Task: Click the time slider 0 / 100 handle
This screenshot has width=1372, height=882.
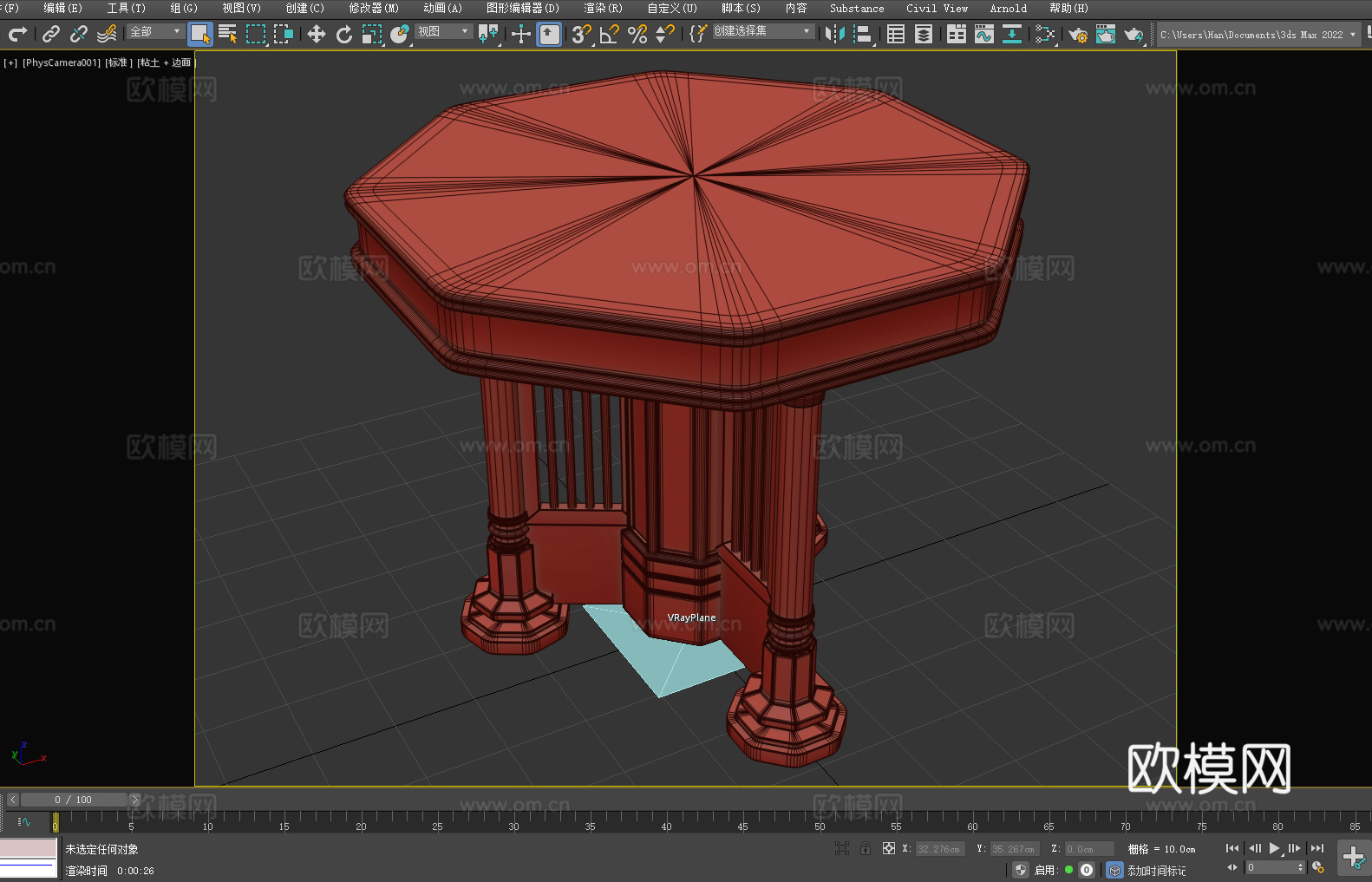Action: click(73, 800)
